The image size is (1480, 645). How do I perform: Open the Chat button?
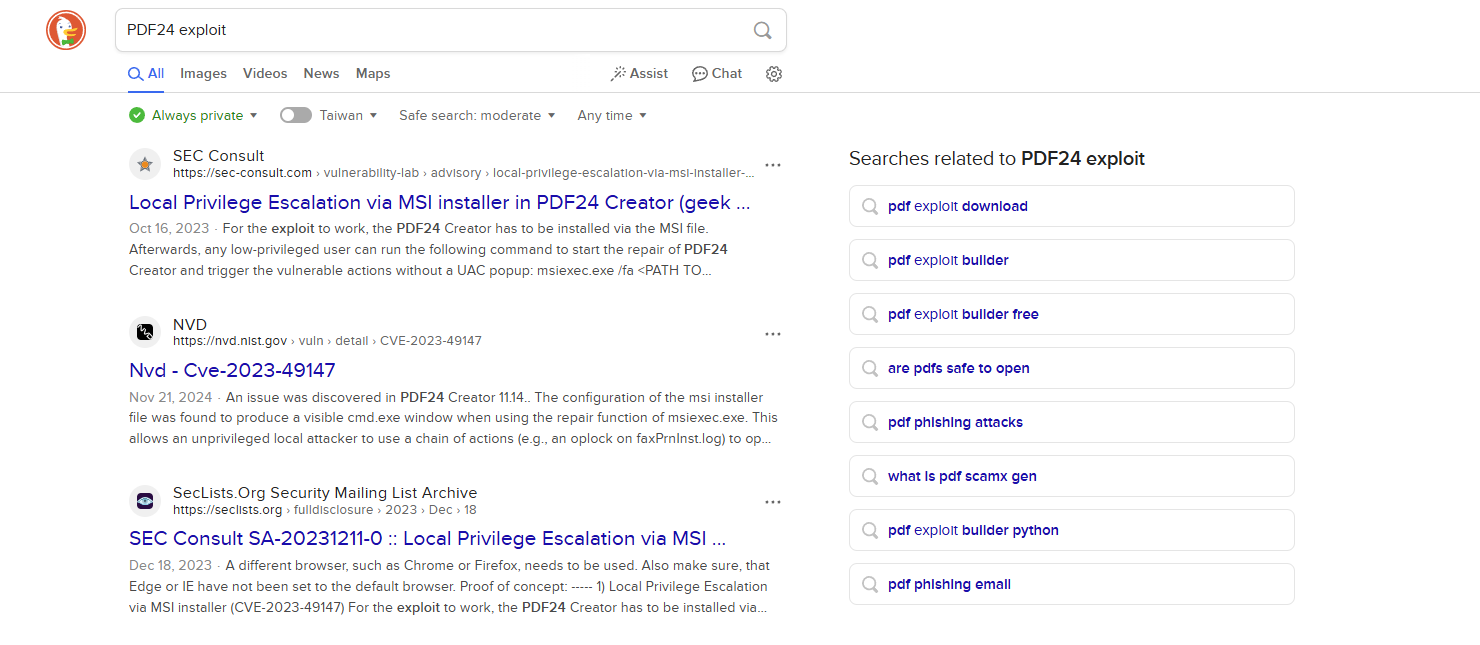click(x=717, y=73)
